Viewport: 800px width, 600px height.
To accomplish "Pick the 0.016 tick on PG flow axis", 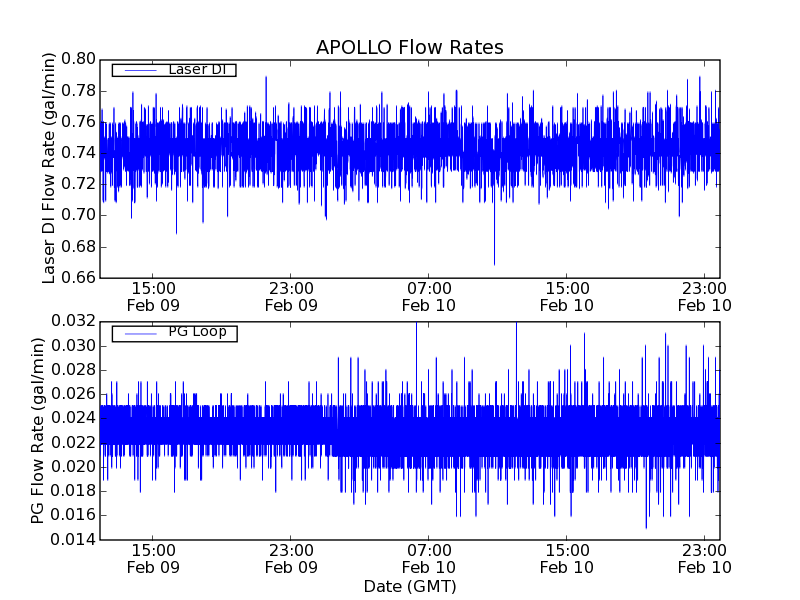I will (73, 515).
